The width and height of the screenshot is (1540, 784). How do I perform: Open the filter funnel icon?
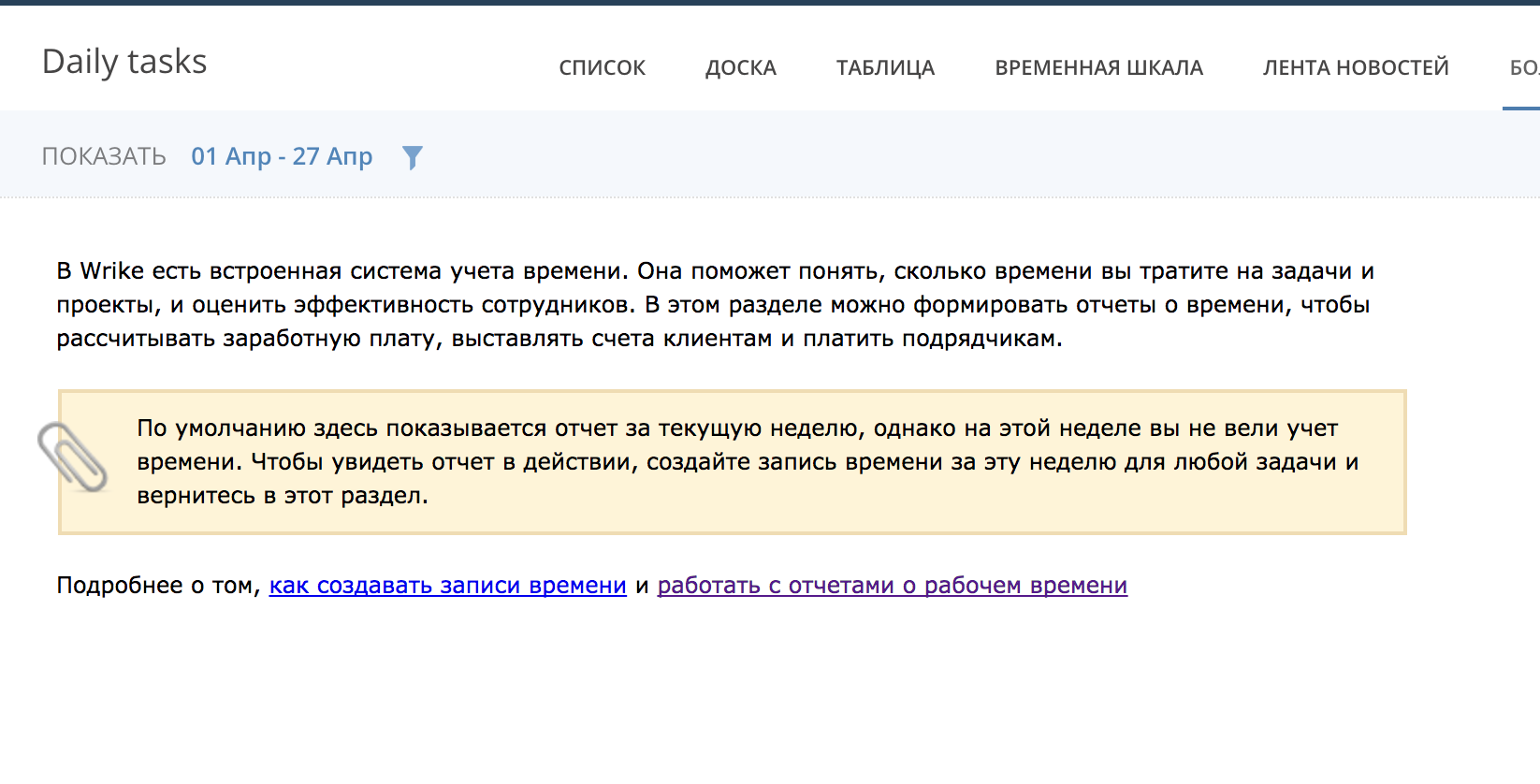tap(412, 157)
